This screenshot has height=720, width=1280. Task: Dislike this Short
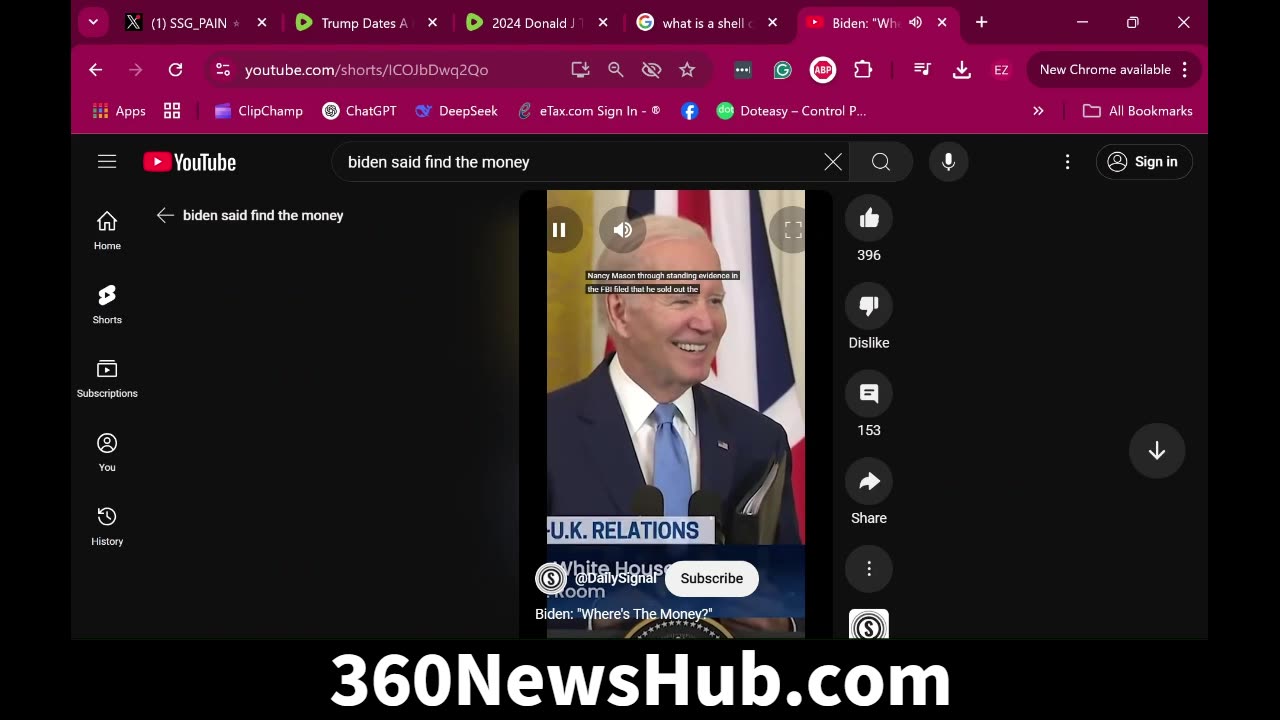tap(869, 306)
